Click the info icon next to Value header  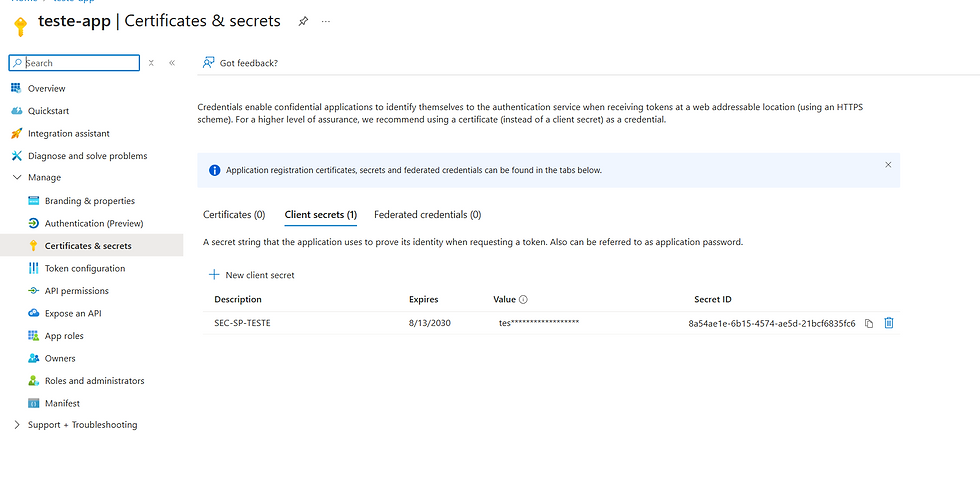524,299
